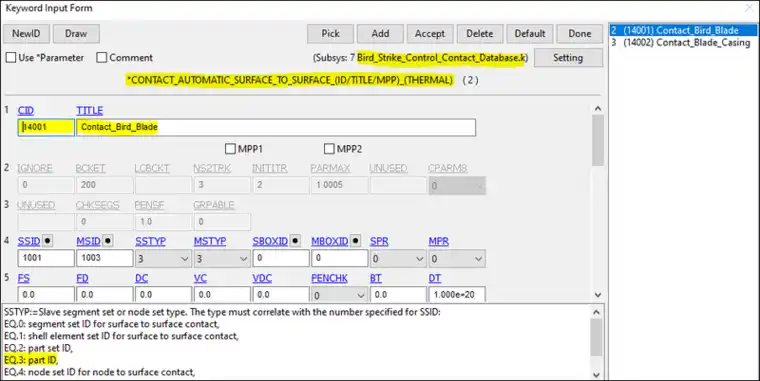Check the MPP2 checkbox
The height and width of the screenshot is (381, 760).
[329, 149]
